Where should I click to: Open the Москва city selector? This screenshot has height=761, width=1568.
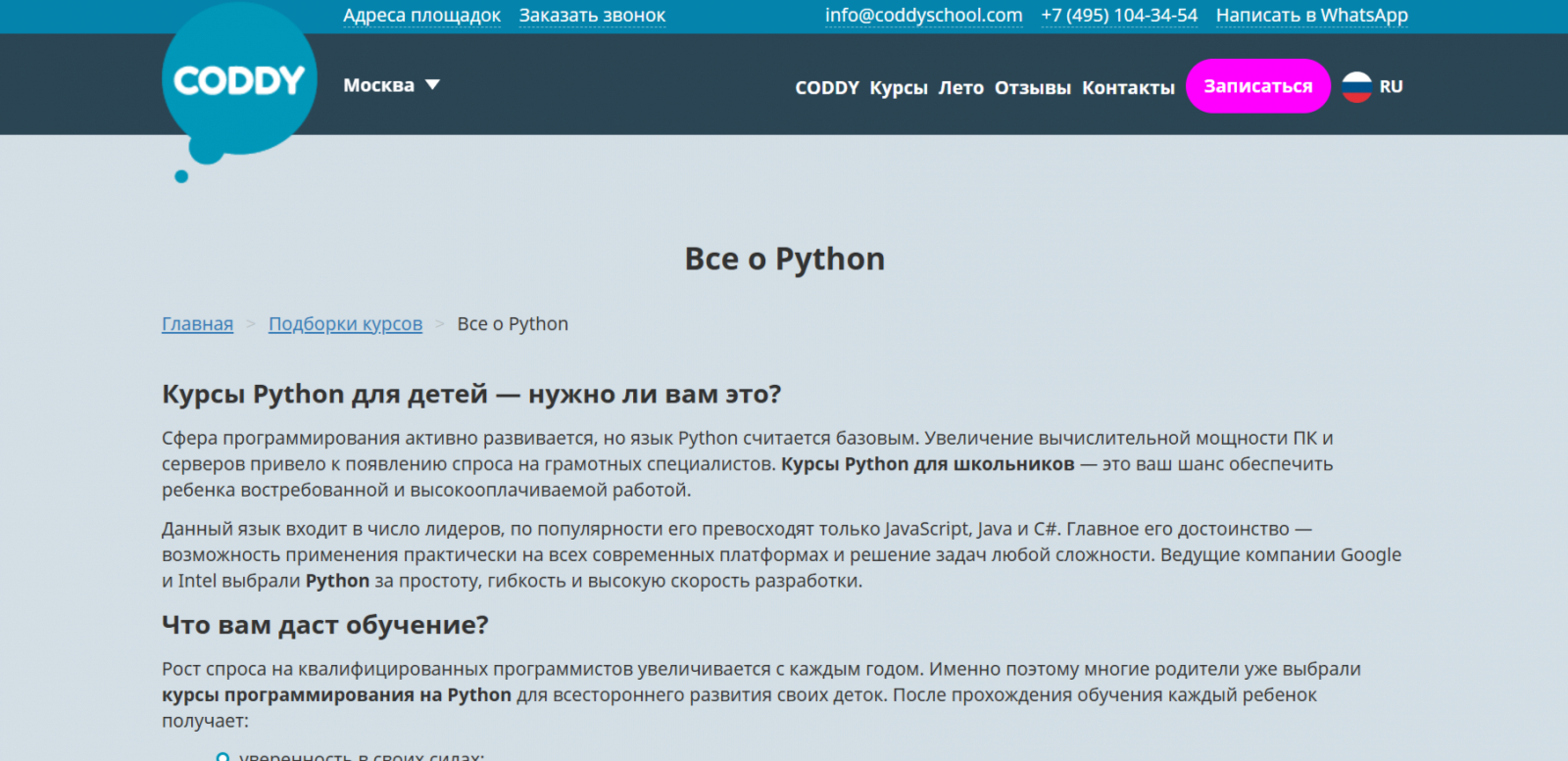(x=379, y=85)
